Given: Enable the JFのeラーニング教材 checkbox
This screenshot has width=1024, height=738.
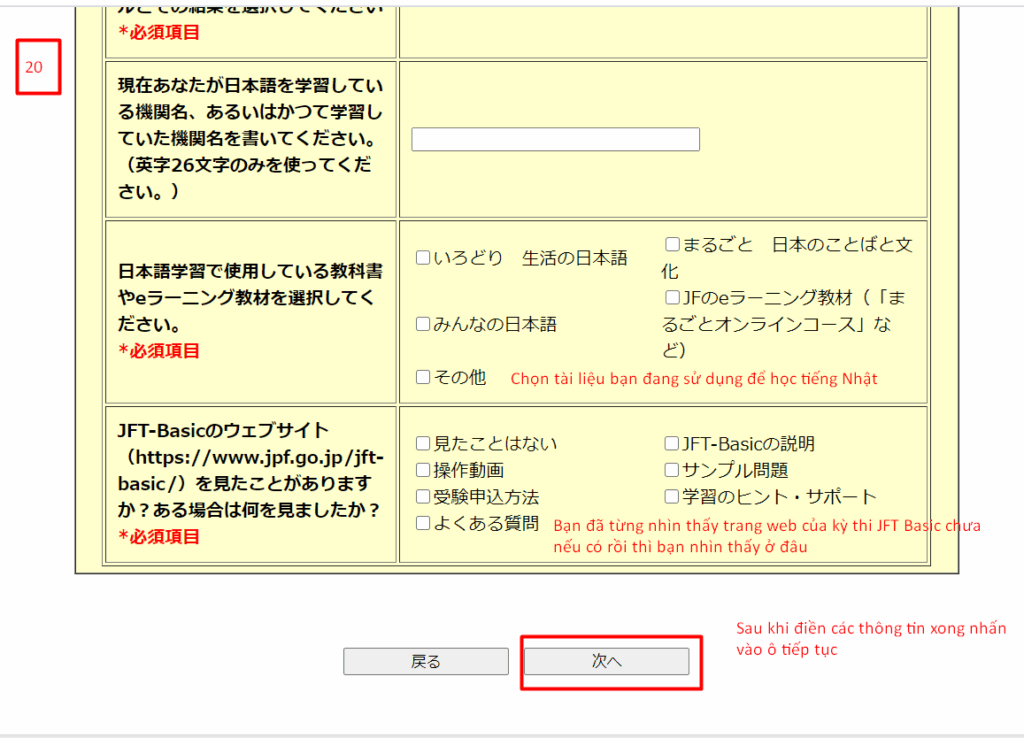Looking at the screenshot, I should 672,298.
